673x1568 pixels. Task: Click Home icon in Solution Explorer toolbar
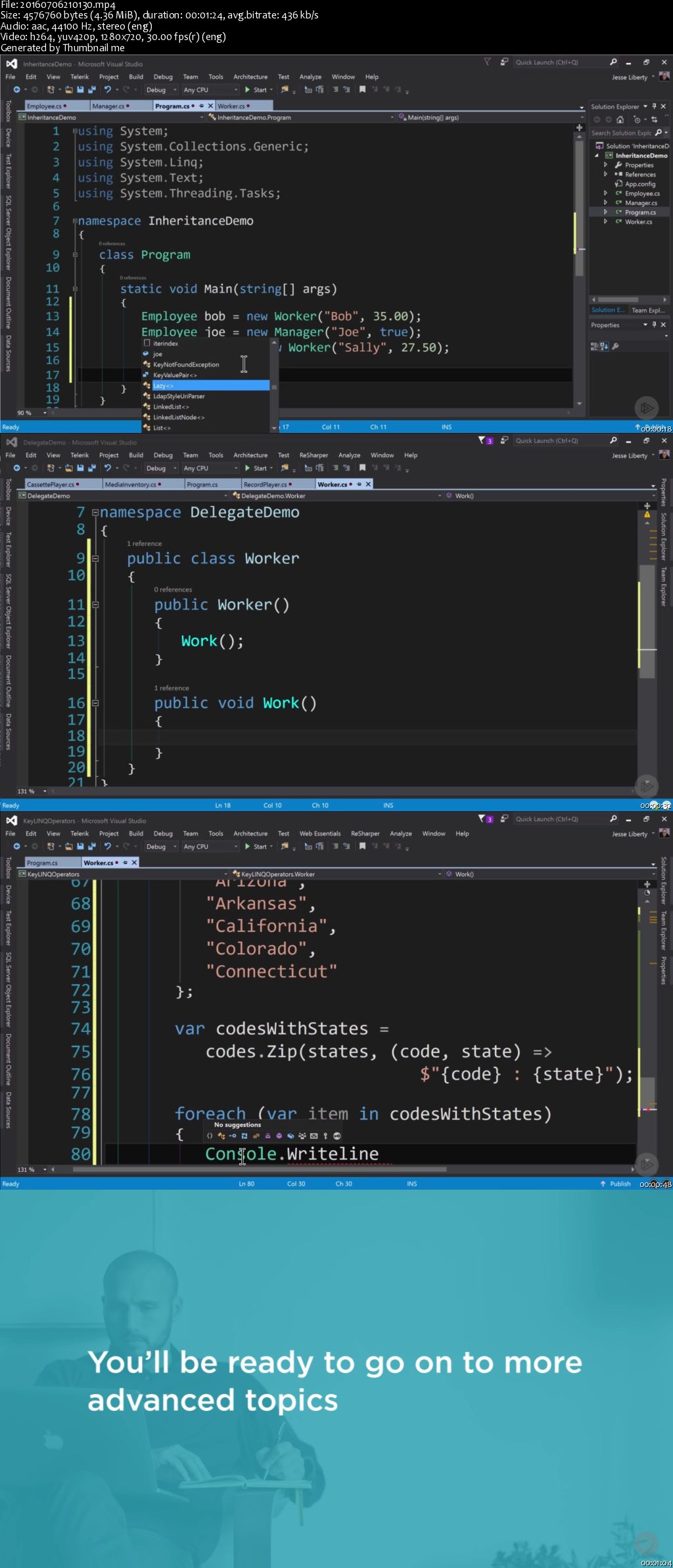click(620, 120)
